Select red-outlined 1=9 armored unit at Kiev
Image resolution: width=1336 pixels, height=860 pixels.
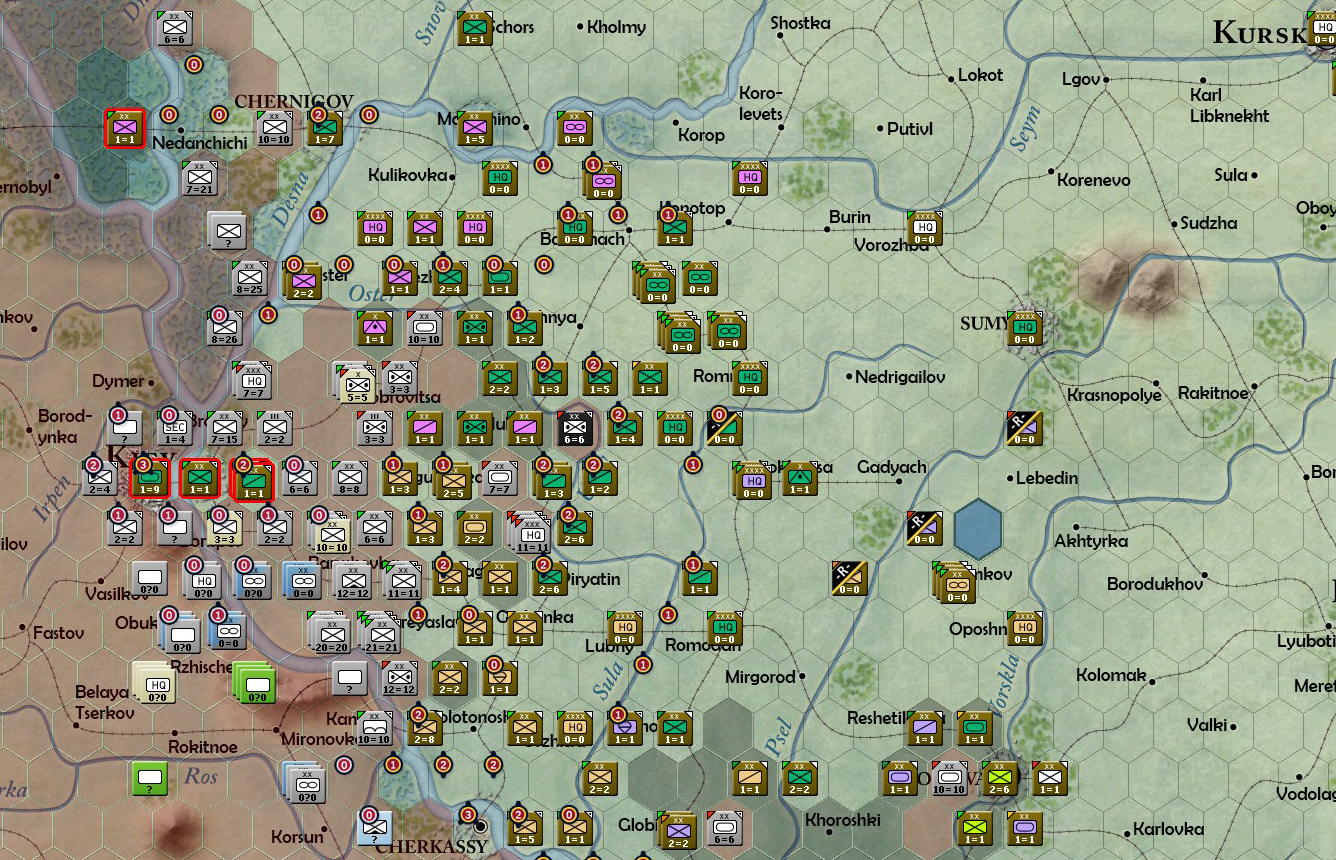point(149,479)
